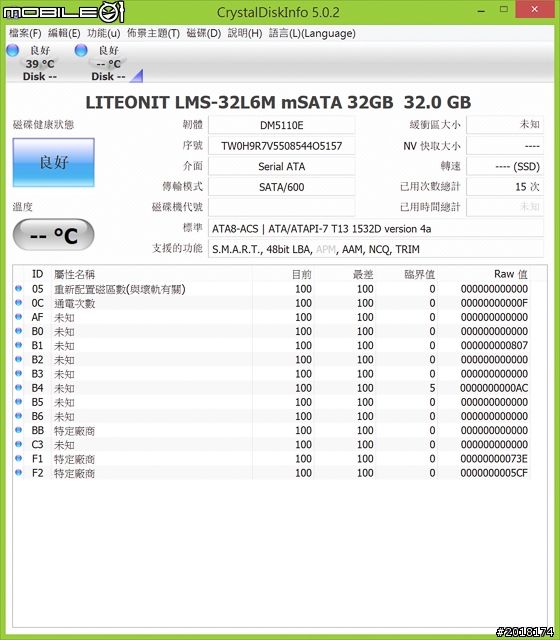Click the 特定廠商 name in row BB
This screenshot has height=640, width=560.
point(75,431)
